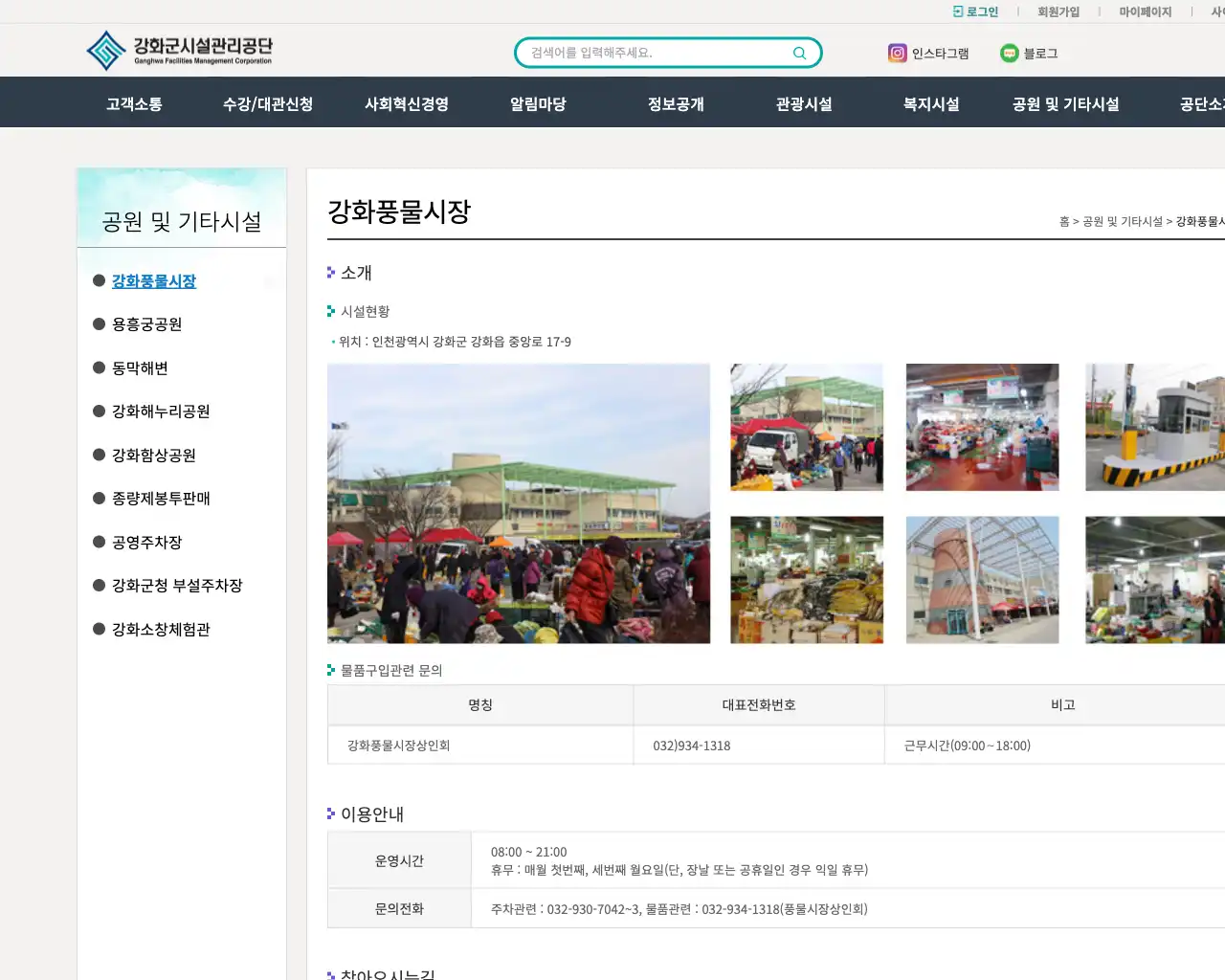Click the parking gate booth thumbnail
The width and height of the screenshot is (1225, 980).
click(1154, 427)
